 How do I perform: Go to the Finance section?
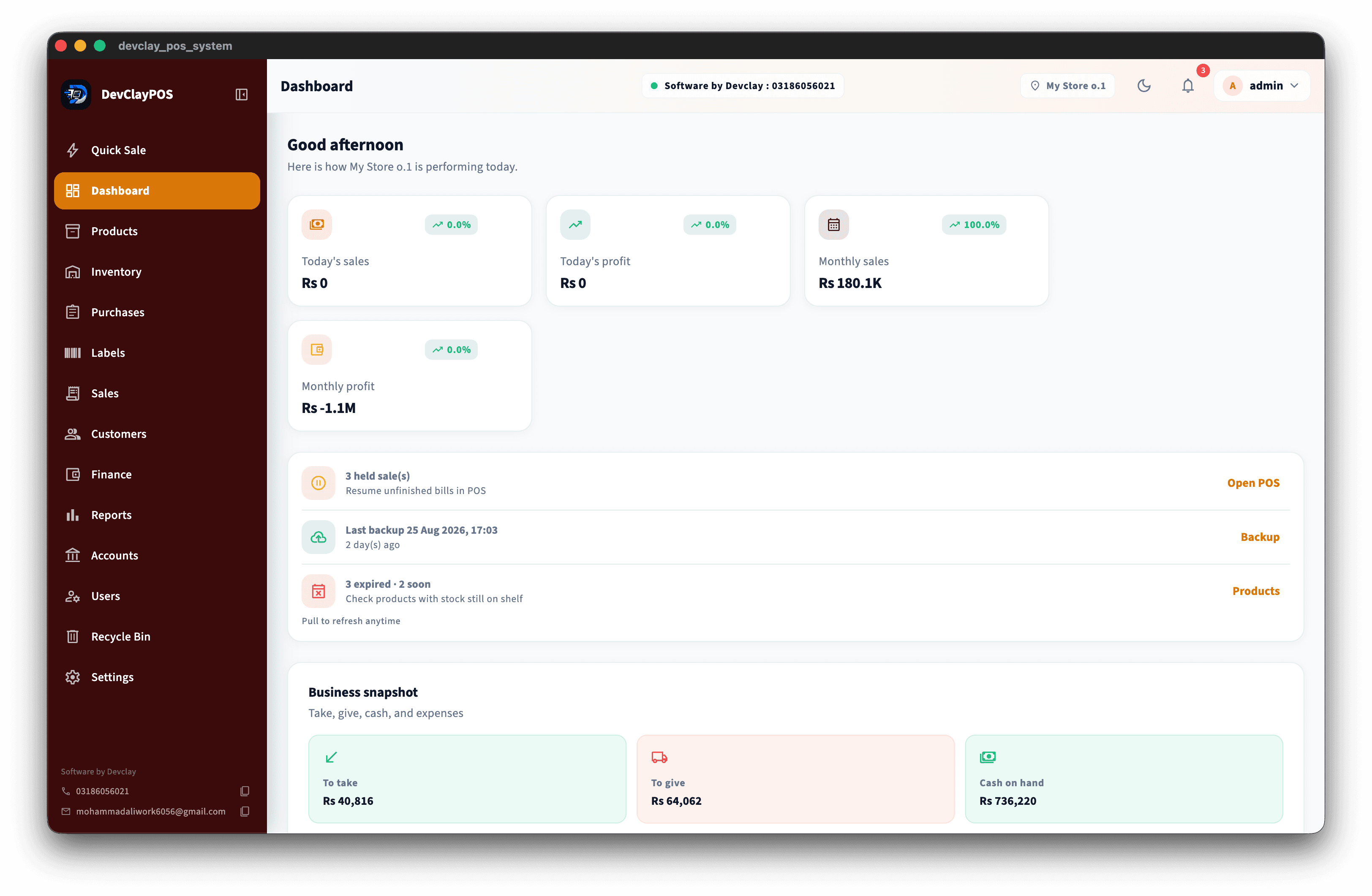point(157,474)
